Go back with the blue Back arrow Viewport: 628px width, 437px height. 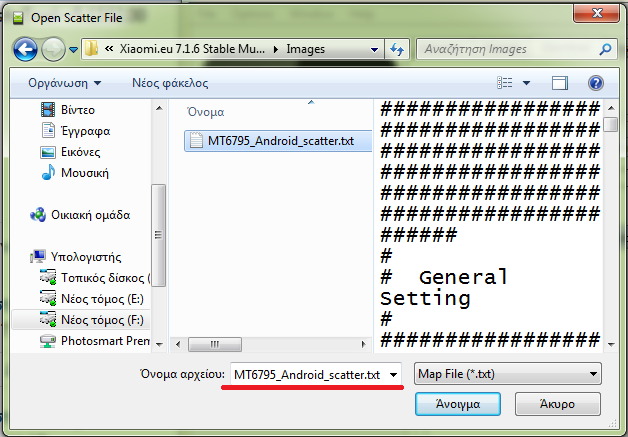point(25,49)
